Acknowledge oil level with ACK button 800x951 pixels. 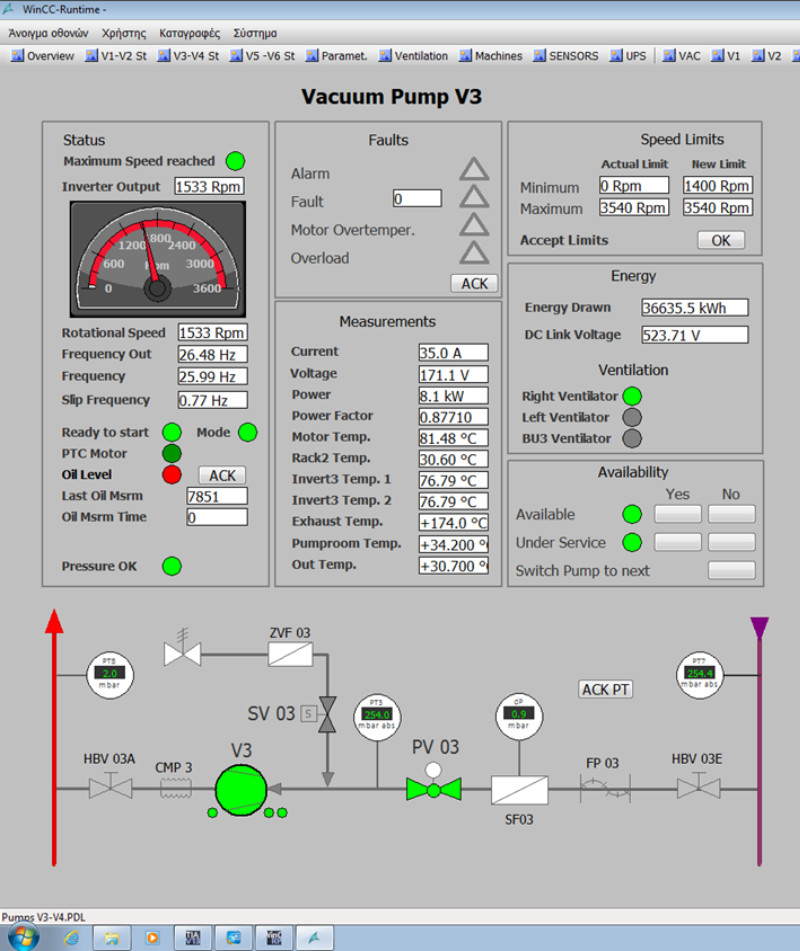pyautogui.click(x=222, y=476)
